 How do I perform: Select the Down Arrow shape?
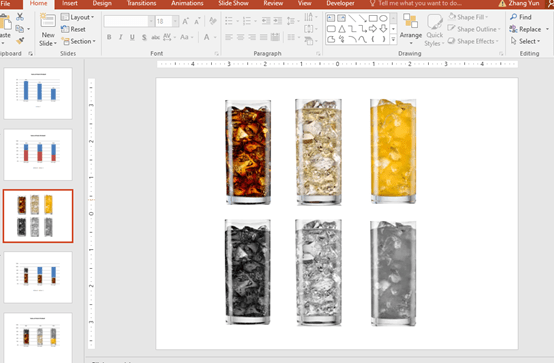[383, 29]
